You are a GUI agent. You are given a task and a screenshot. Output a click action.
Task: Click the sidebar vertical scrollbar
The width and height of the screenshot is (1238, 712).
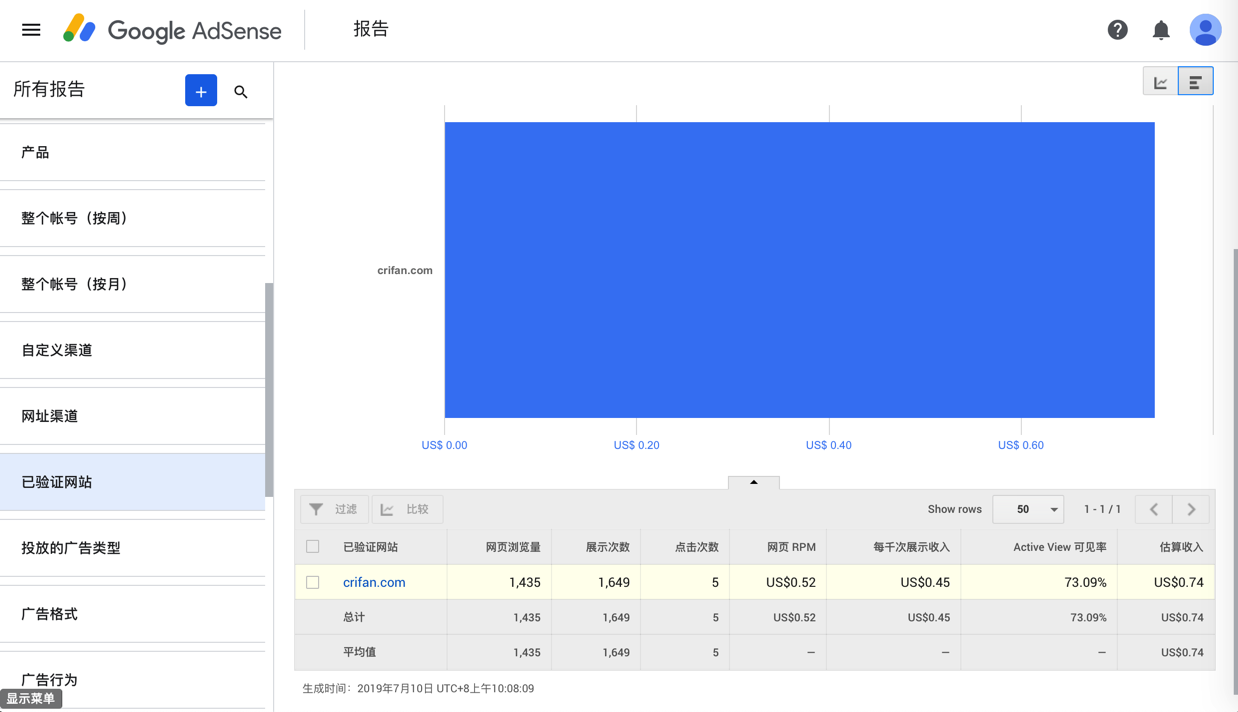(x=269, y=390)
